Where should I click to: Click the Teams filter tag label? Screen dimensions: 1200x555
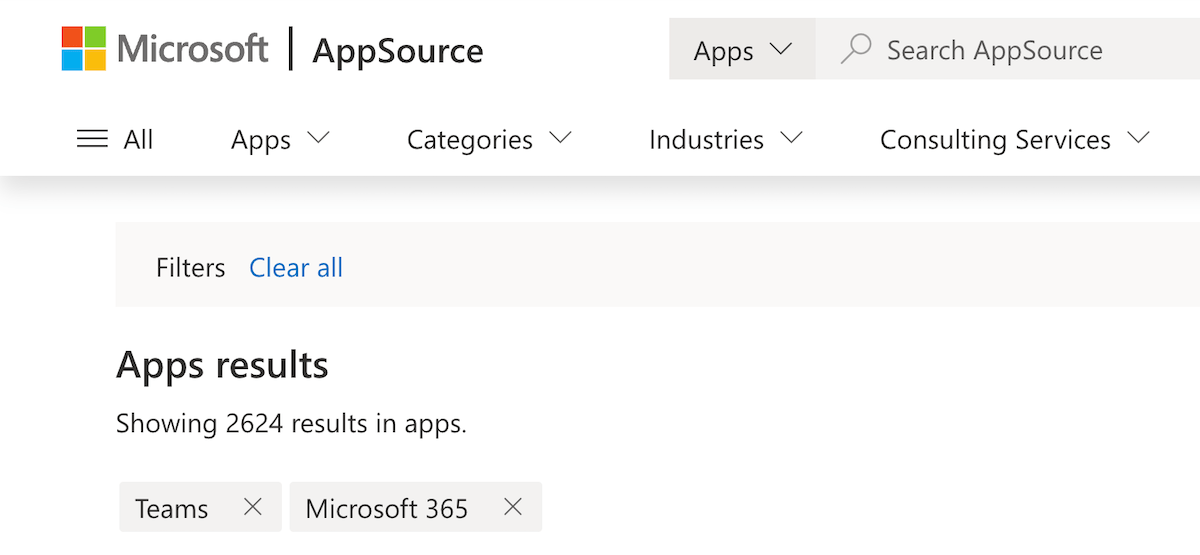click(172, 508)
